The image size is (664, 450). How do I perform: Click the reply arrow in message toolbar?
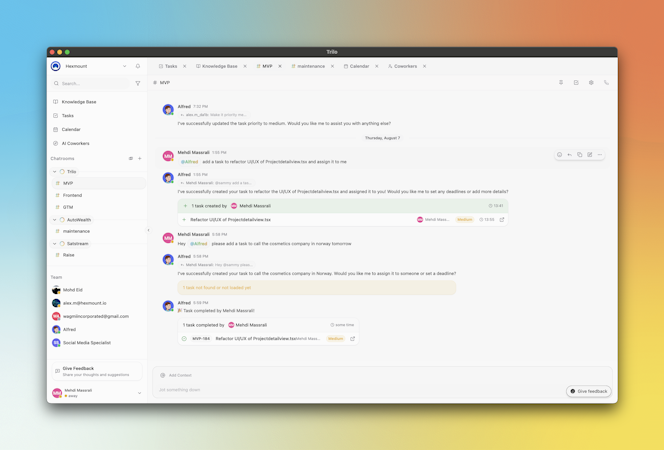tap(570, 155)
